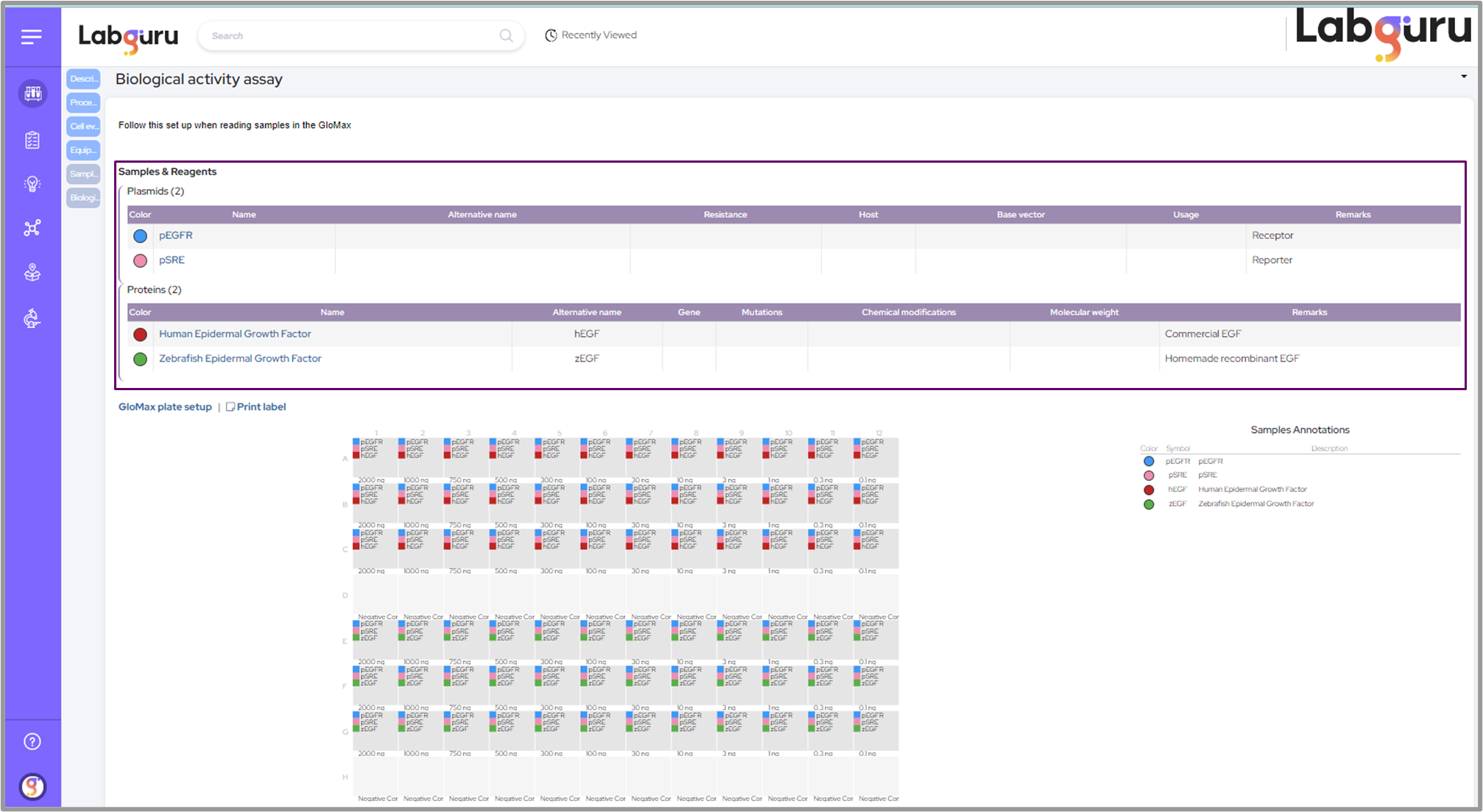Click the help question mark icon
This screenshot has width=1483, height=812.
32,741
